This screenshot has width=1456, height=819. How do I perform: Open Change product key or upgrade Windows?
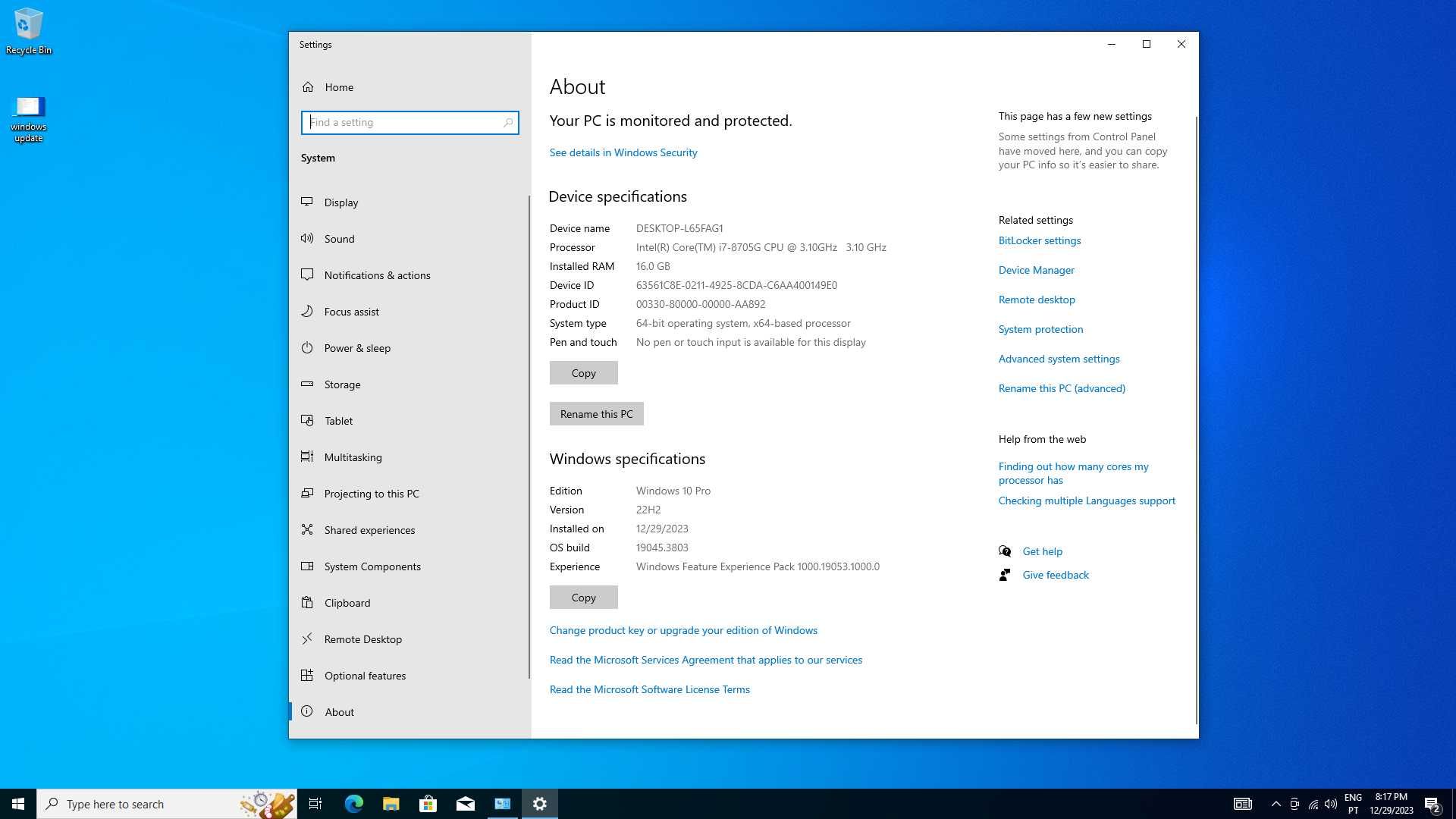[683, 630]
